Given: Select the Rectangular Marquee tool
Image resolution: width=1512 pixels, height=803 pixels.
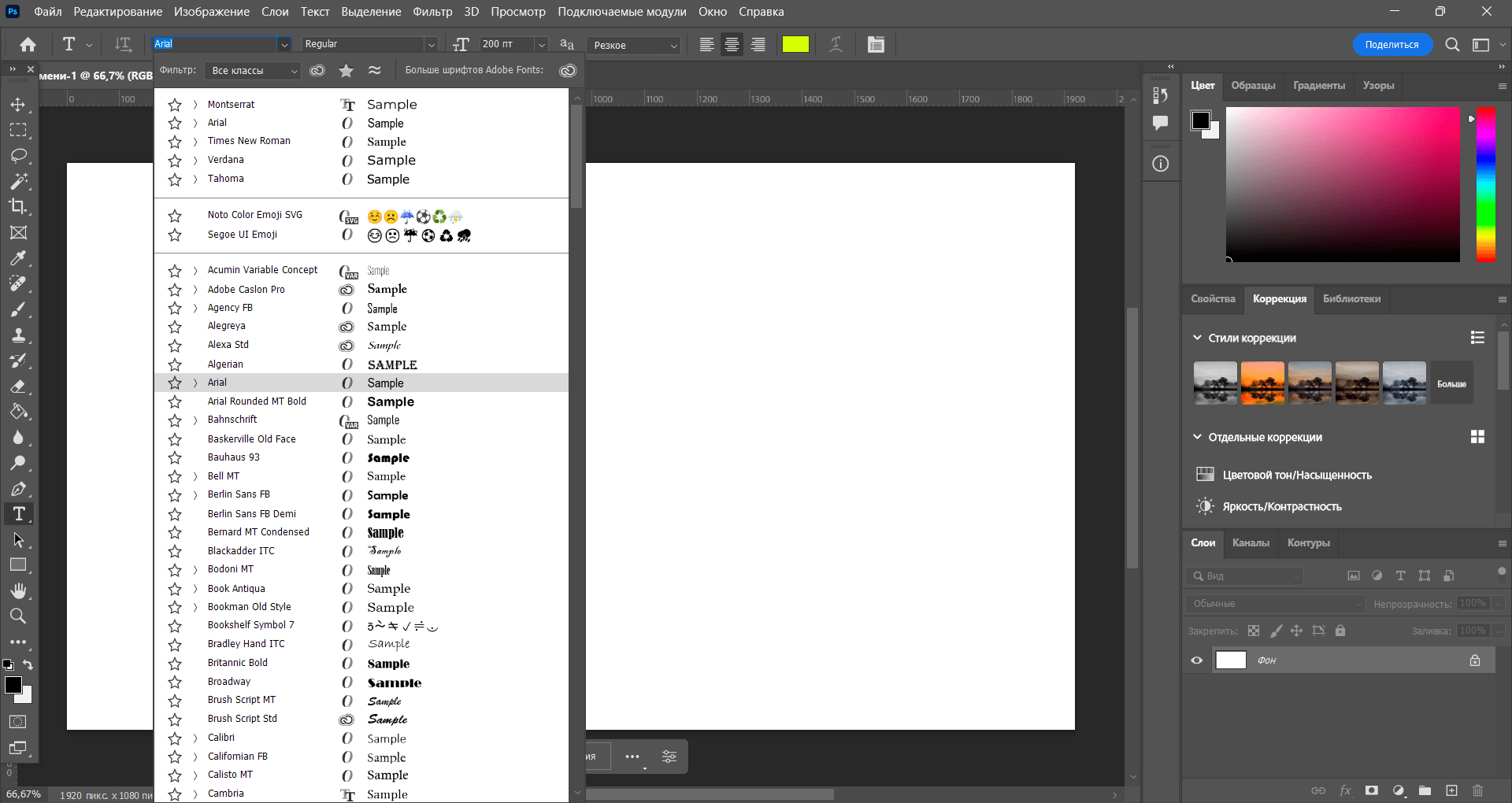Looking at the screenshot, I should pyautogui.click(x=18, y=130).
